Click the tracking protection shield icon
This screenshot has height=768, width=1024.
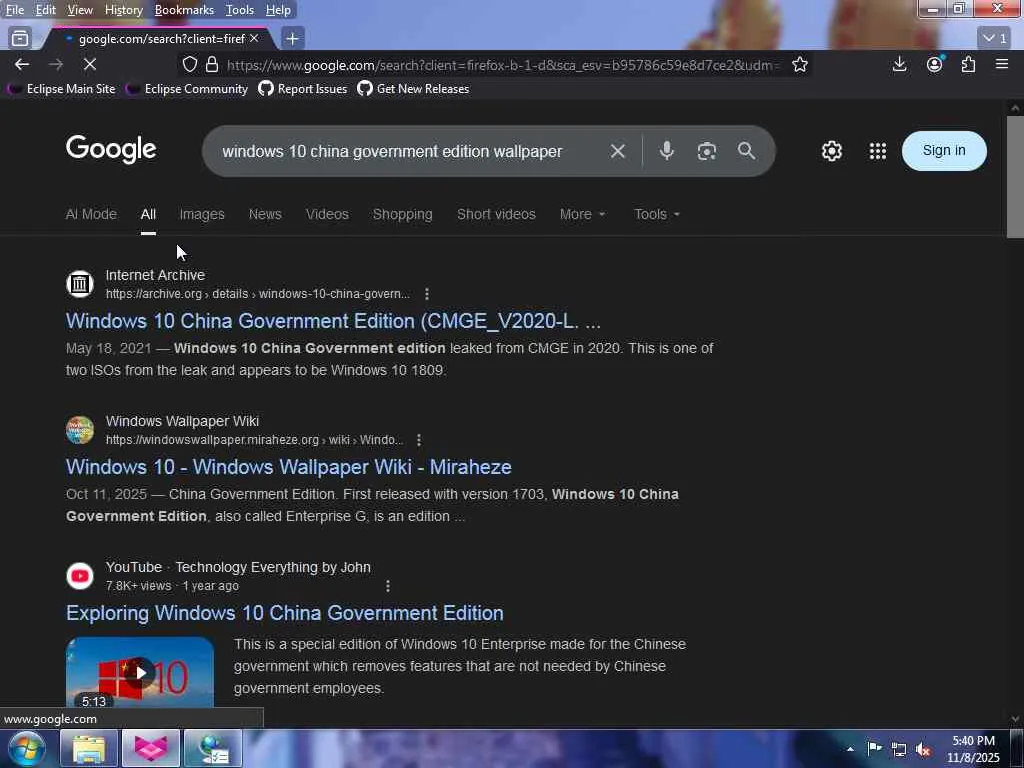189,64
